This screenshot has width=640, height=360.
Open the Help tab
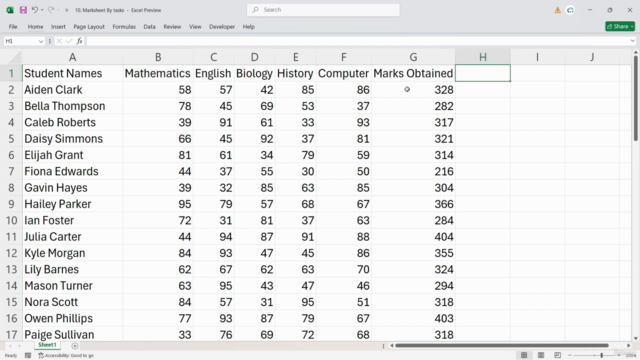click(249, 27)
